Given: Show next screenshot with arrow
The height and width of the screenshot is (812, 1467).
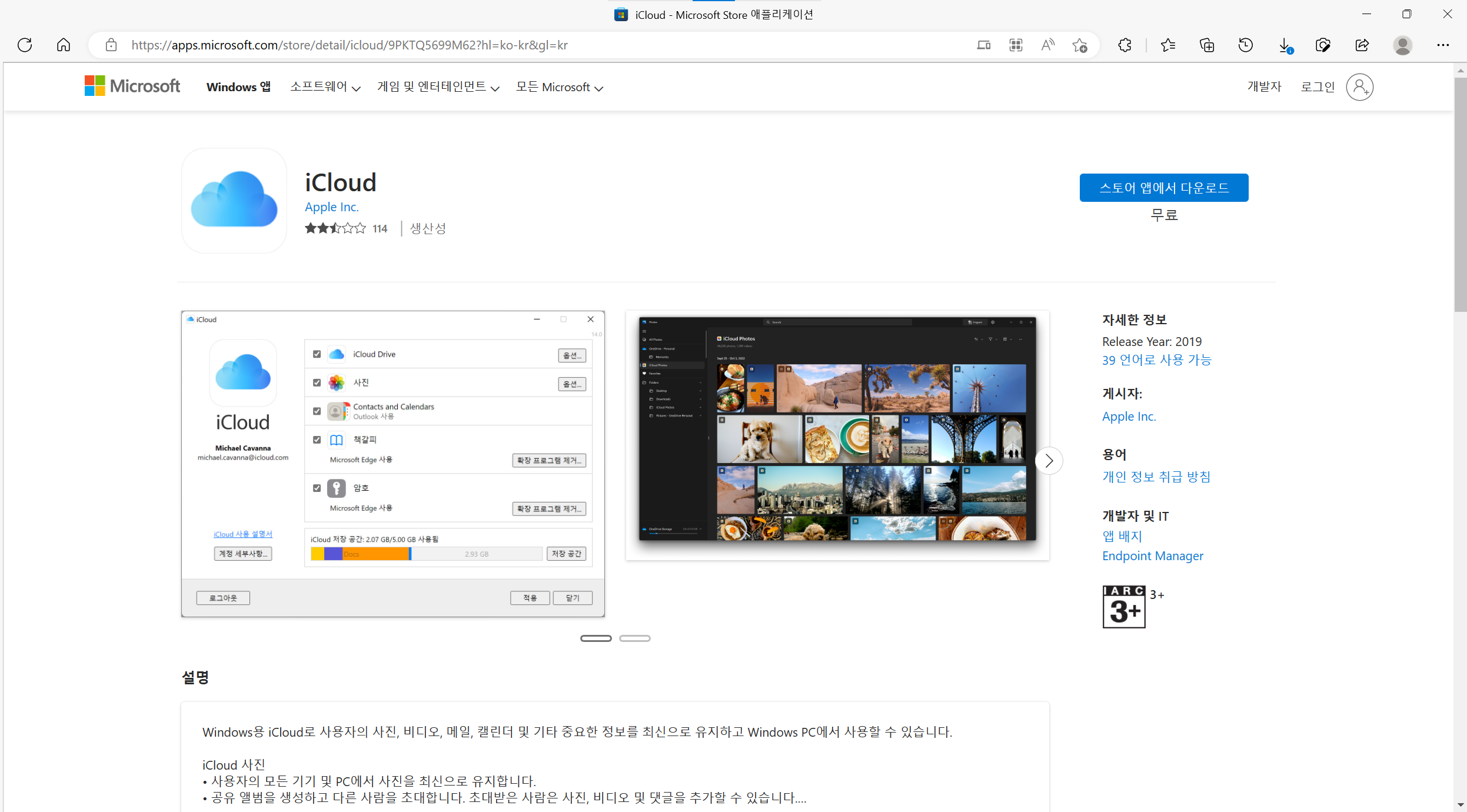Looking at the screenshot, I should click(1049, 461).
